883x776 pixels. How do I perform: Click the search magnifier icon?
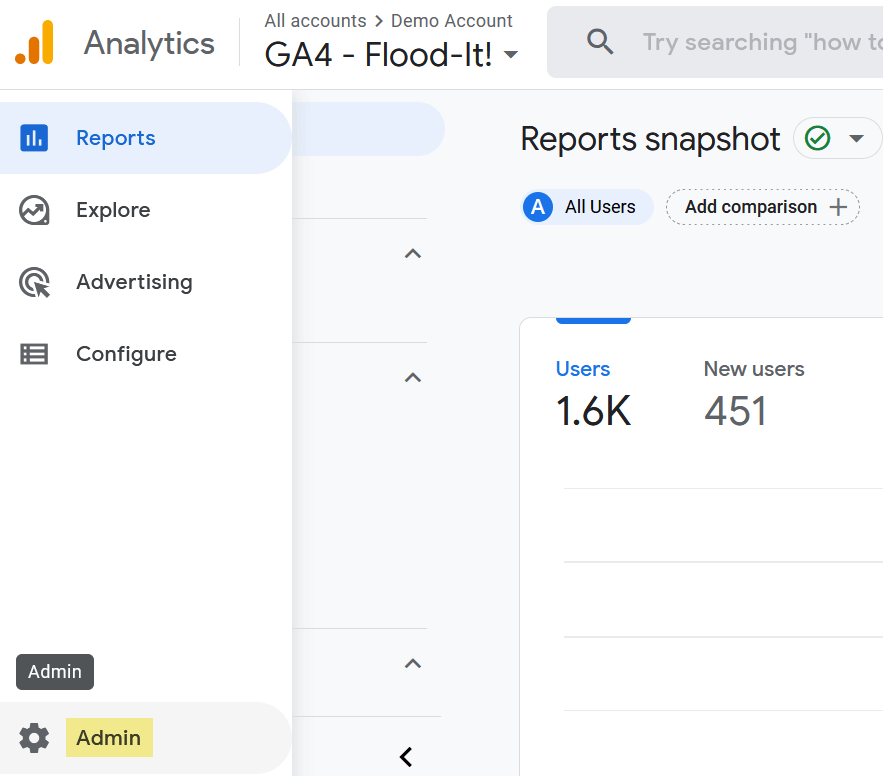point(600,42)
